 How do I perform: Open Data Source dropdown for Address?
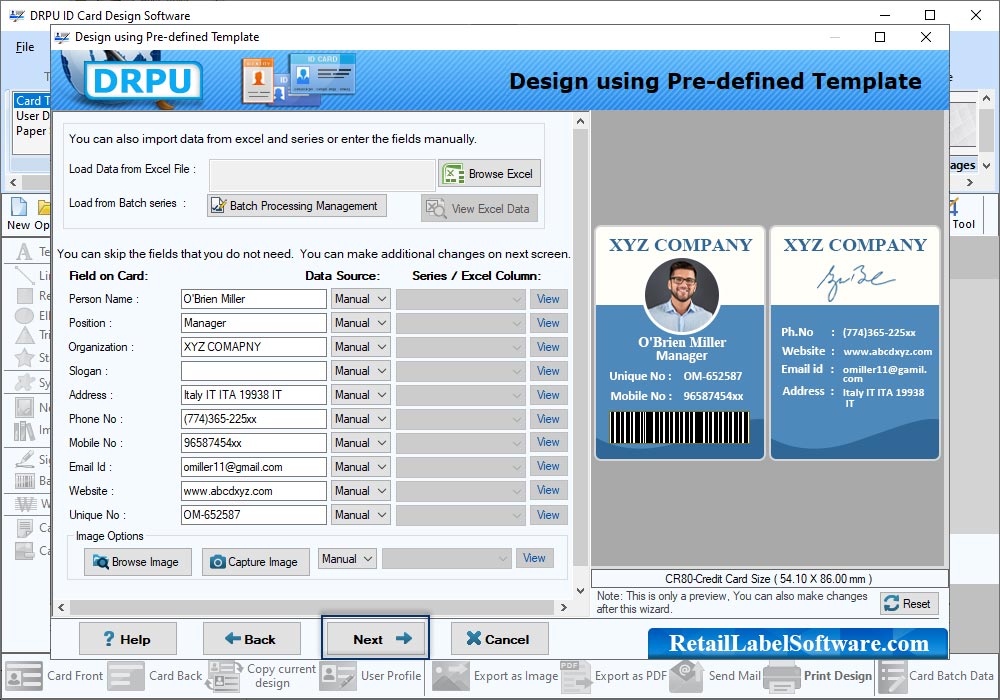click(360, 395)
